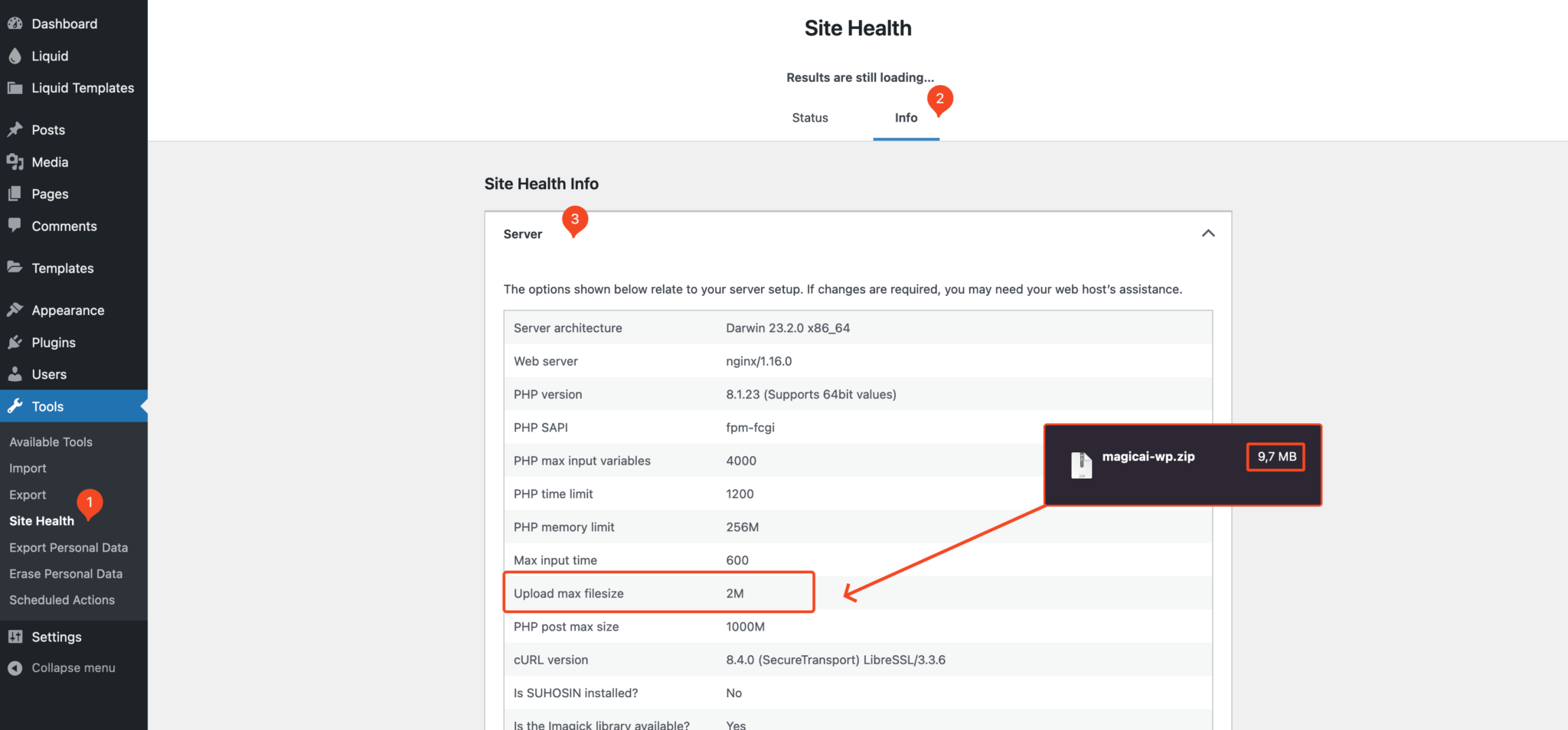The height and width of the screenshot is (730, 1568).
Task: Click the Tools wrench icon
Action: 15,406
